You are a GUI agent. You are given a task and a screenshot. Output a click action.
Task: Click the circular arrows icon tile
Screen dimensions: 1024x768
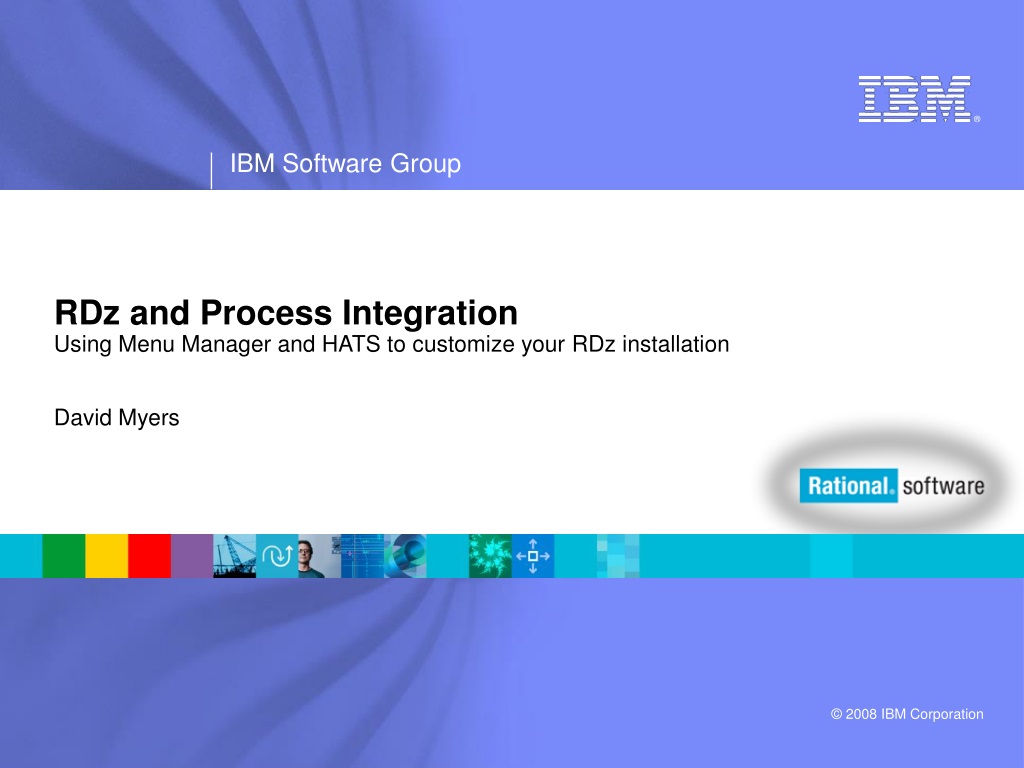tap(277, 556)
